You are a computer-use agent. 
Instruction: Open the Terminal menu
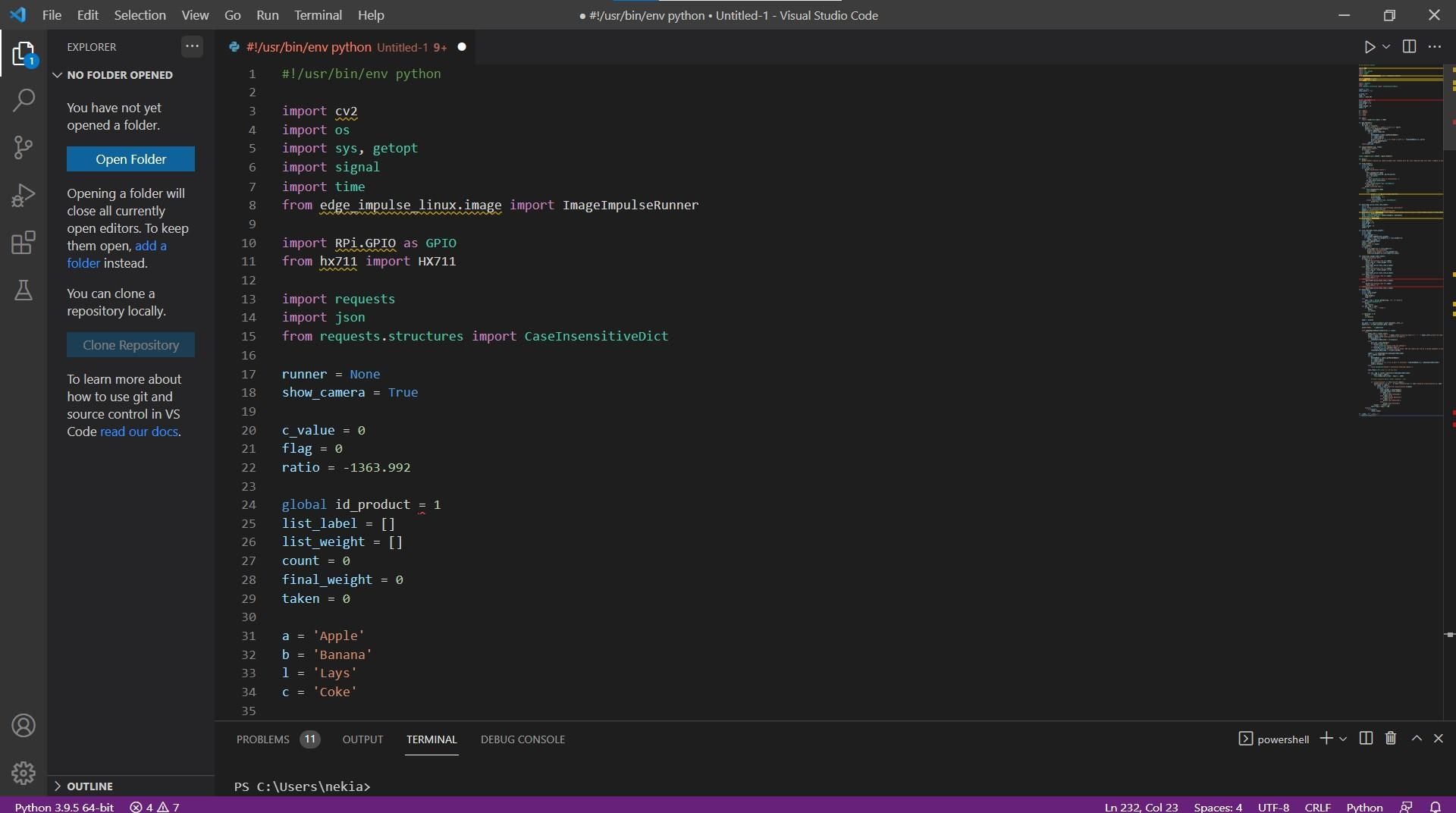(x=318, y=15)
